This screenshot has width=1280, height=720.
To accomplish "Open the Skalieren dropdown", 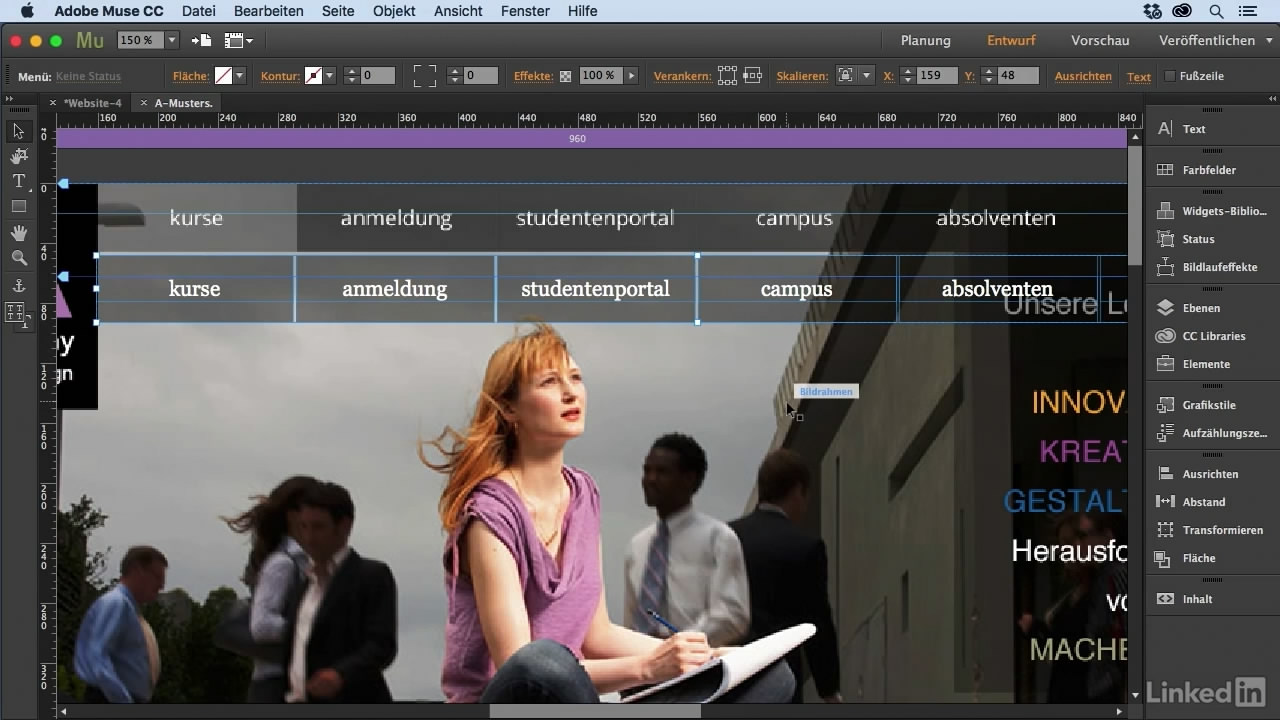I will pyautogui.click(x=866, y=76).
